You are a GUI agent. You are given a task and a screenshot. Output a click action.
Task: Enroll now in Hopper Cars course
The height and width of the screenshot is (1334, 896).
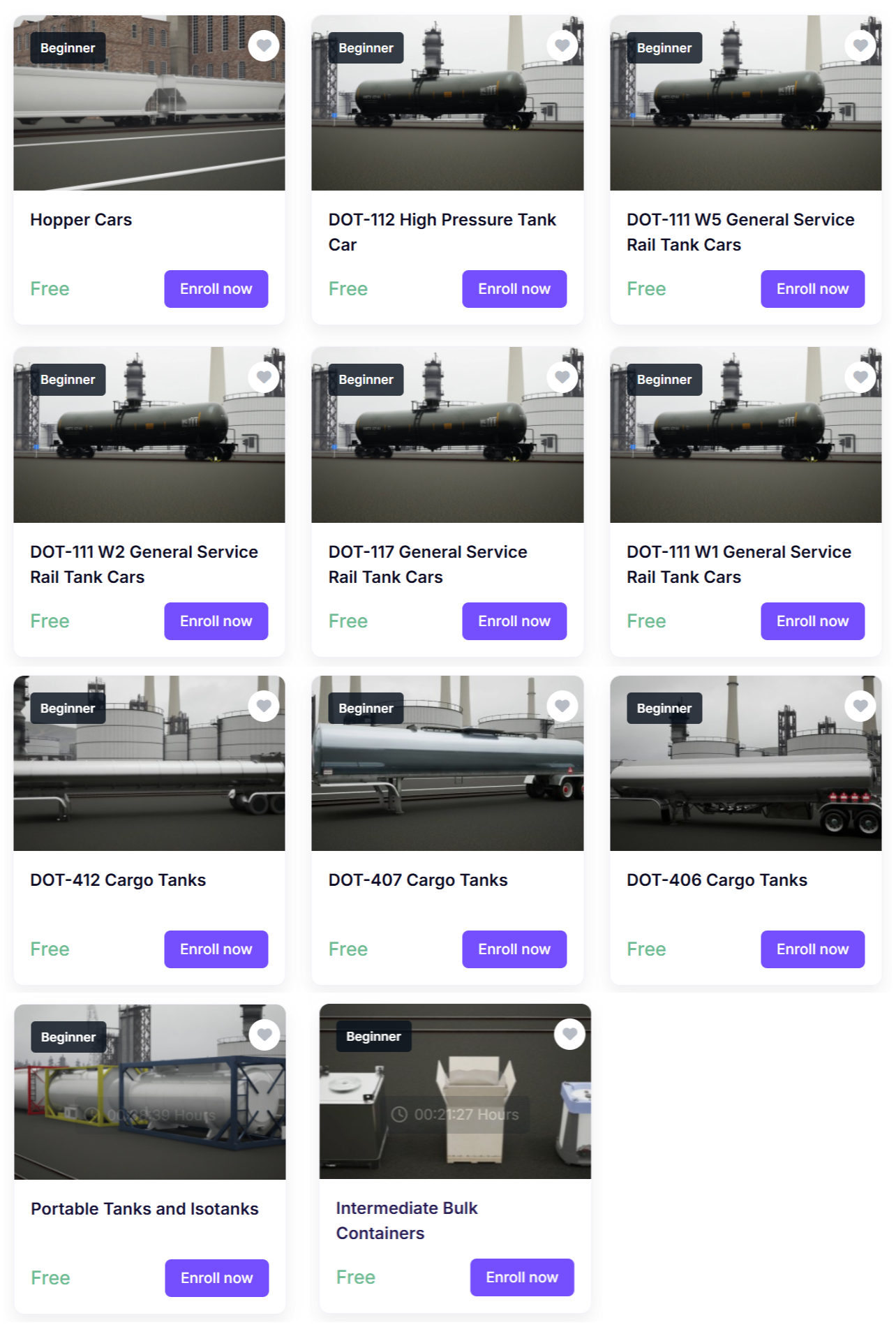(x=216, y=289)
